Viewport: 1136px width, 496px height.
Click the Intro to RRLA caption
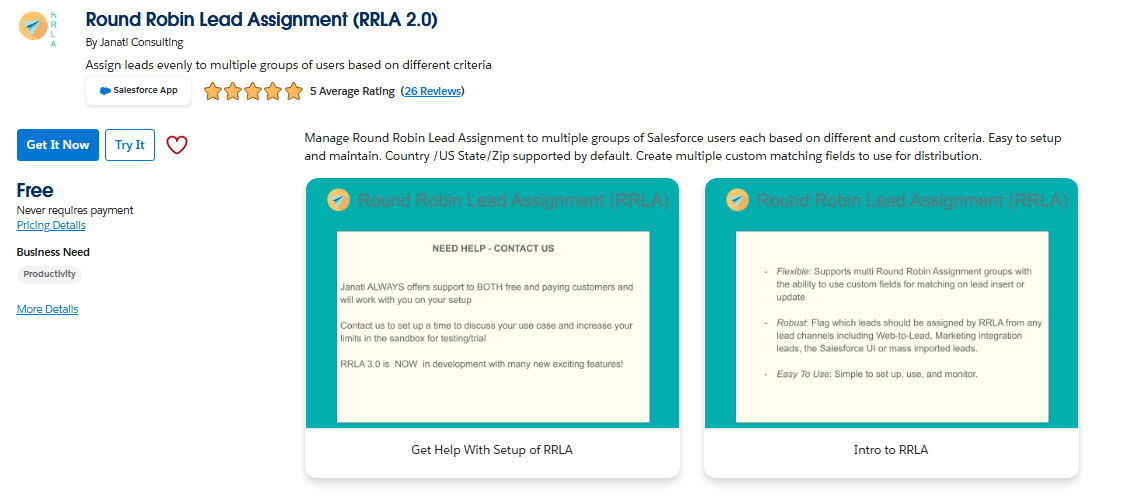pos(891,450)
